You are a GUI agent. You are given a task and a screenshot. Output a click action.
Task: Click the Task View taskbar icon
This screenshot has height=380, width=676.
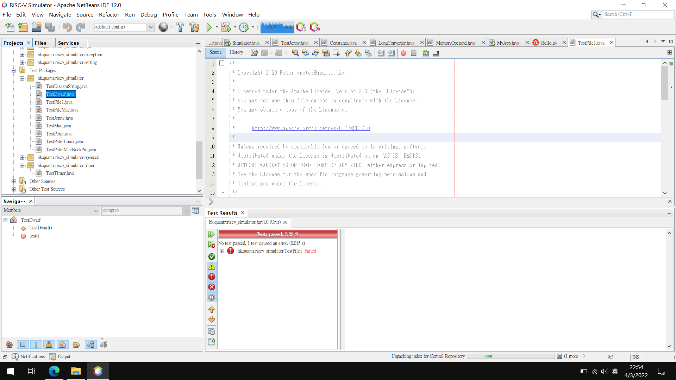pyautogui.click(x=31, y=371)
